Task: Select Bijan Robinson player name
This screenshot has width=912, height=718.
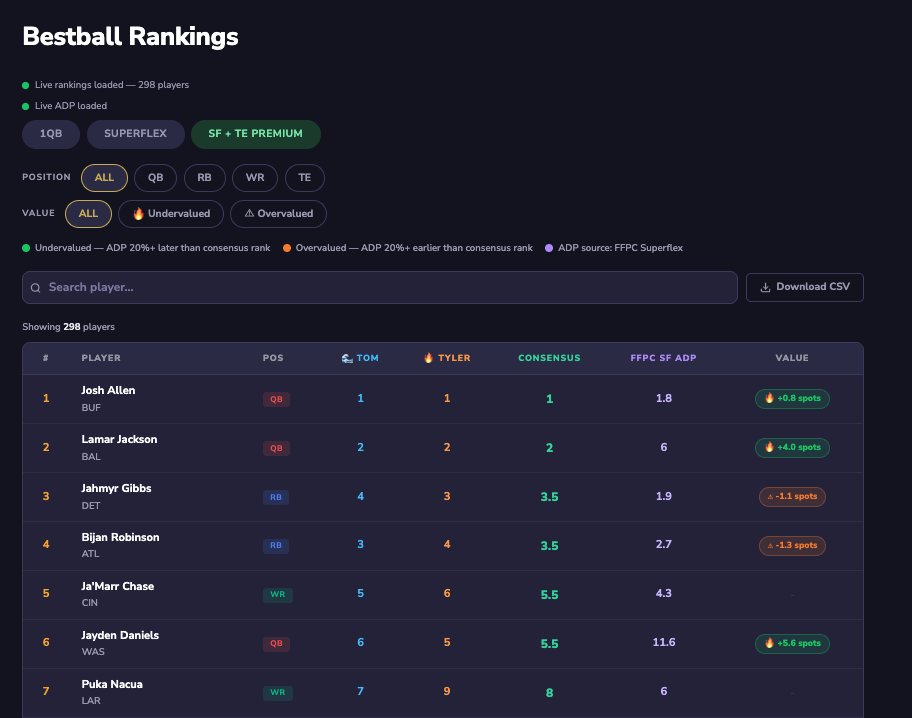Action: click(x=120, y=537)
